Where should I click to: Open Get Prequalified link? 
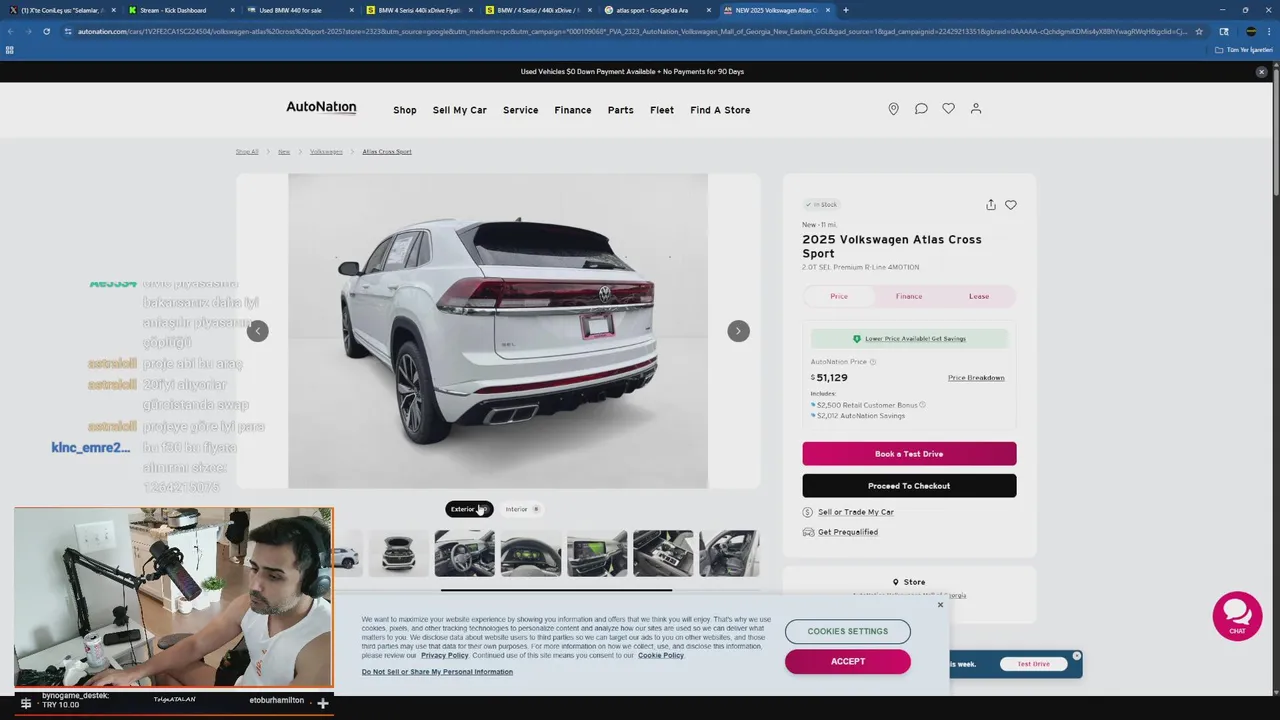[x=848, y=532]
